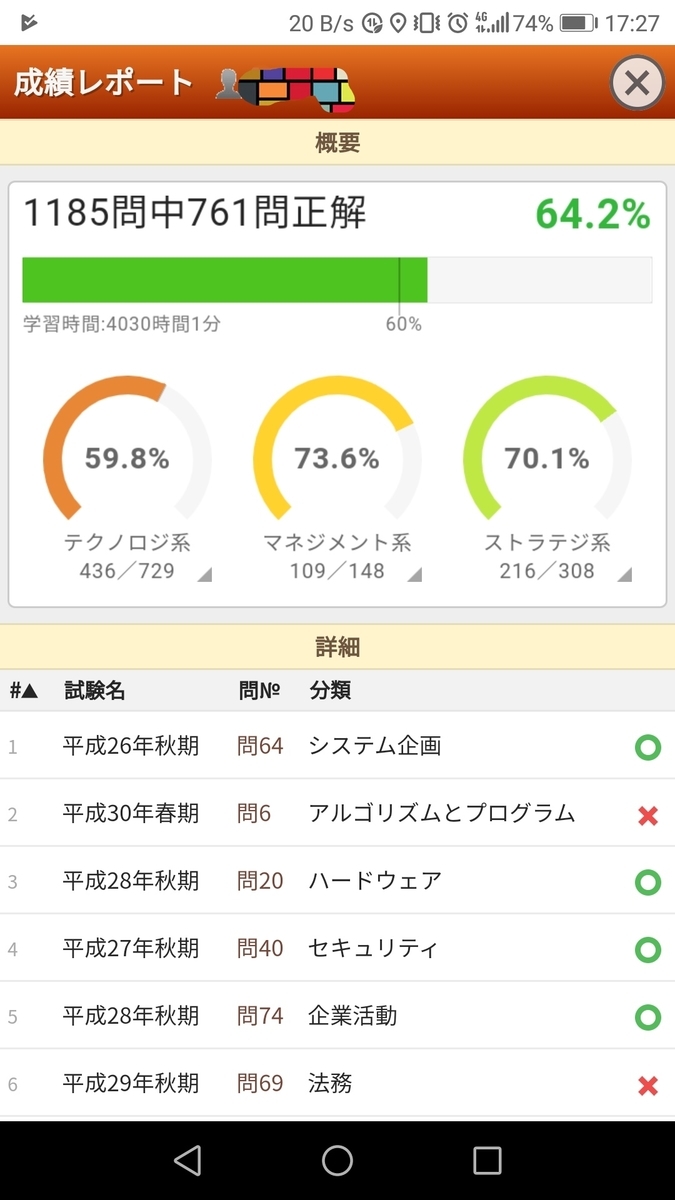Image resolution: width=675 pixels, height=1200 pixels.
Task: Tap the recent apps square navigation button
Action: pyautogui.click(x=487, y=1160)
